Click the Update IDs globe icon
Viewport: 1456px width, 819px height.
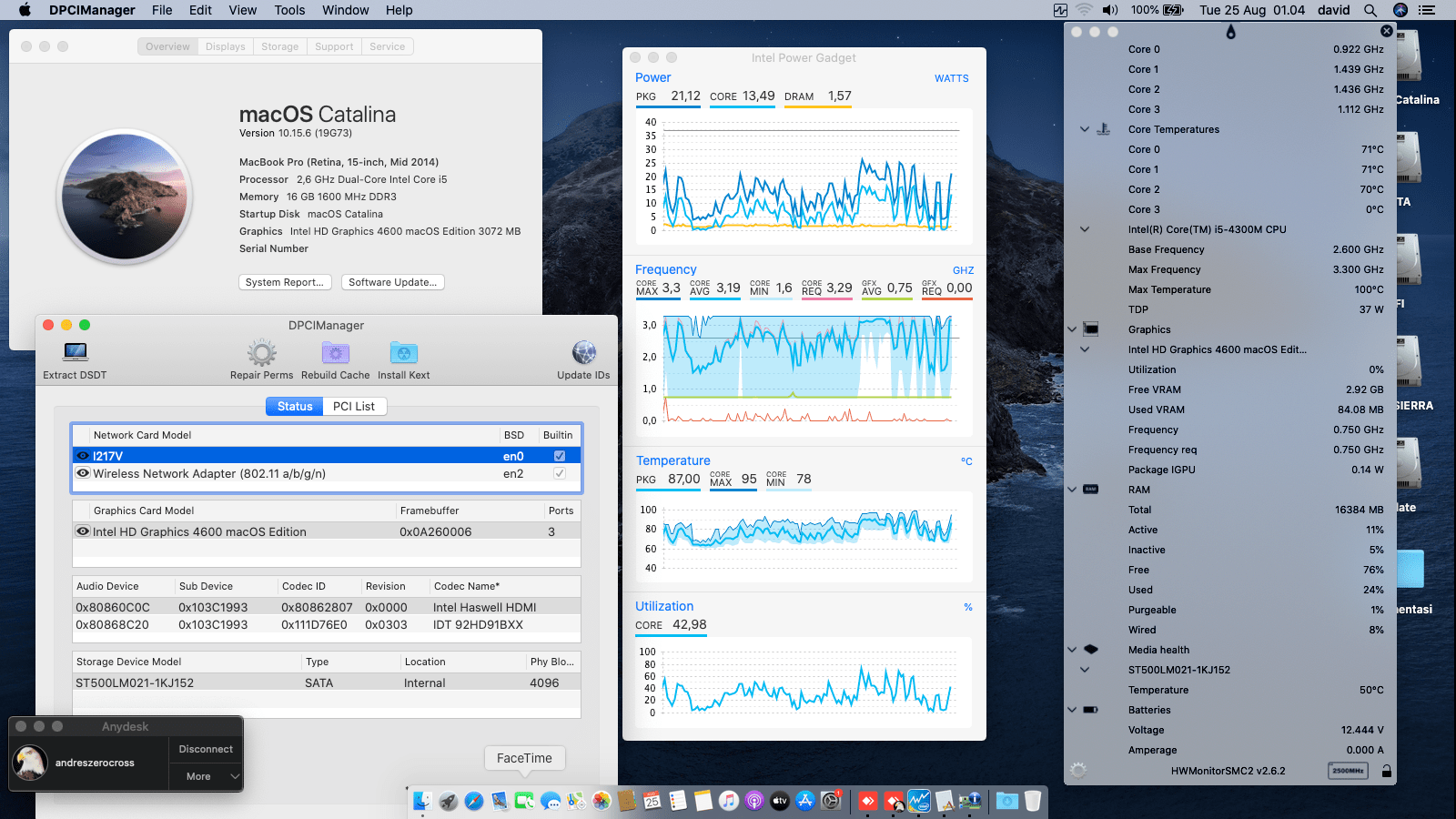pos(584,352)
